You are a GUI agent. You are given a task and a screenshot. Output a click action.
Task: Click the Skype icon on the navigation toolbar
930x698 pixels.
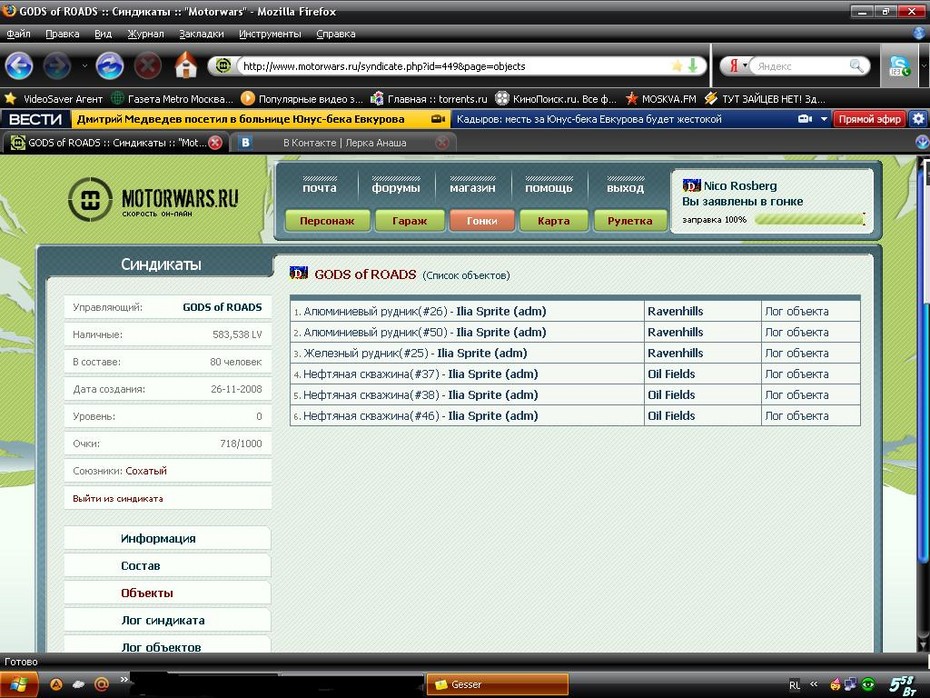tap(899, 66)
